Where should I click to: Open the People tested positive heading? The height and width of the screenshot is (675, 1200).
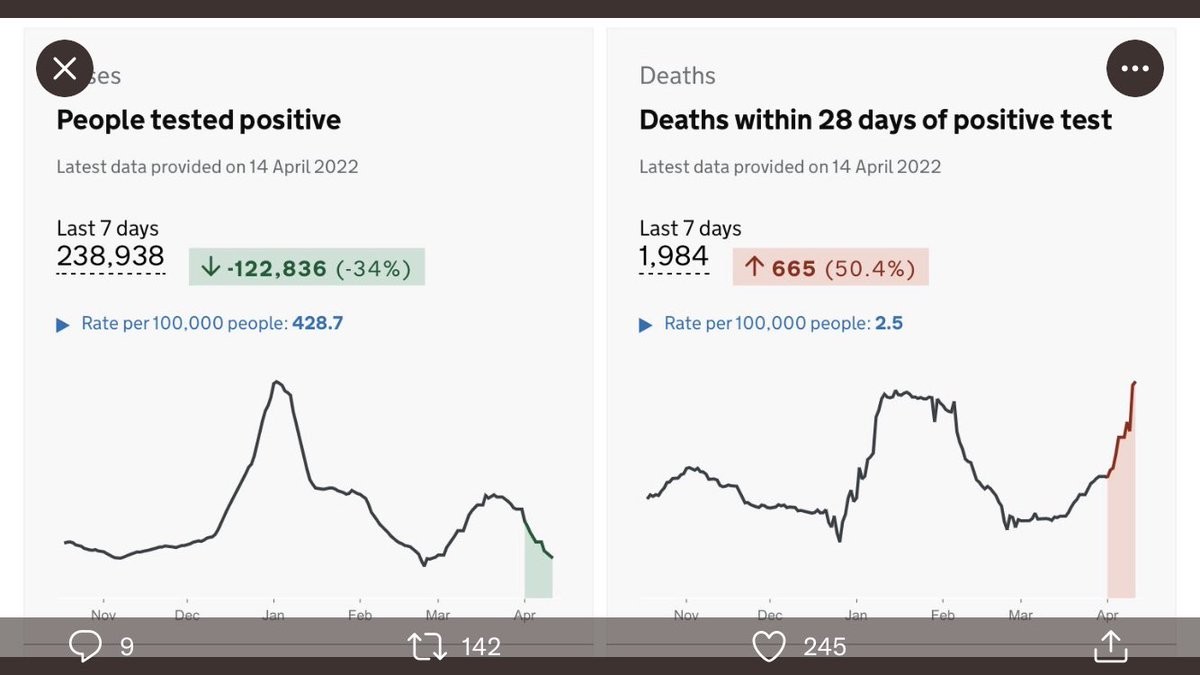click(198, 120)
